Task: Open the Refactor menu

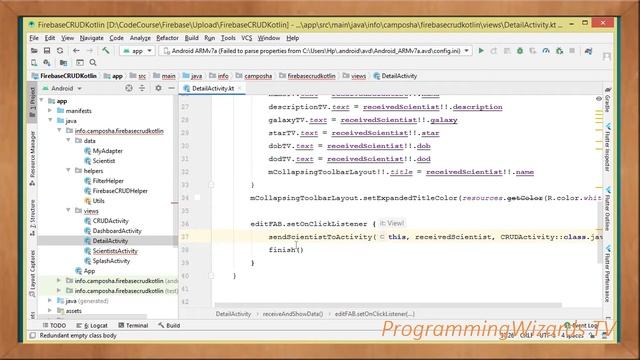Action: (167, 38)
